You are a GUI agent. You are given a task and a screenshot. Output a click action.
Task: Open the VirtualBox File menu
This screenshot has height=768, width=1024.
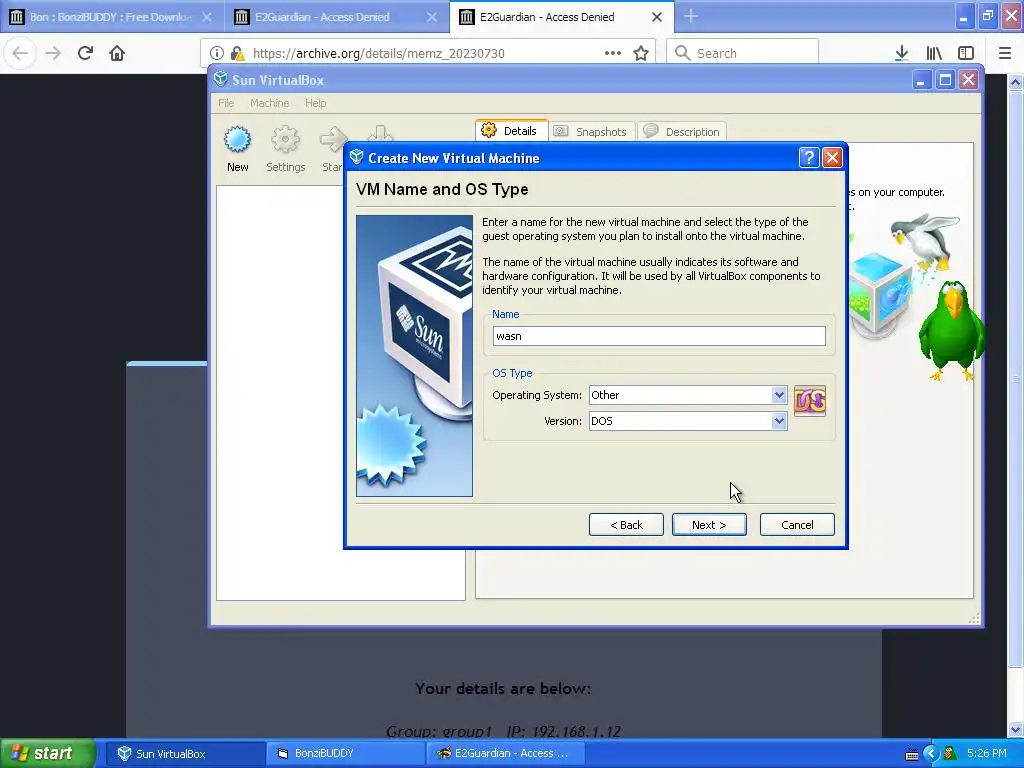point(226,103)
